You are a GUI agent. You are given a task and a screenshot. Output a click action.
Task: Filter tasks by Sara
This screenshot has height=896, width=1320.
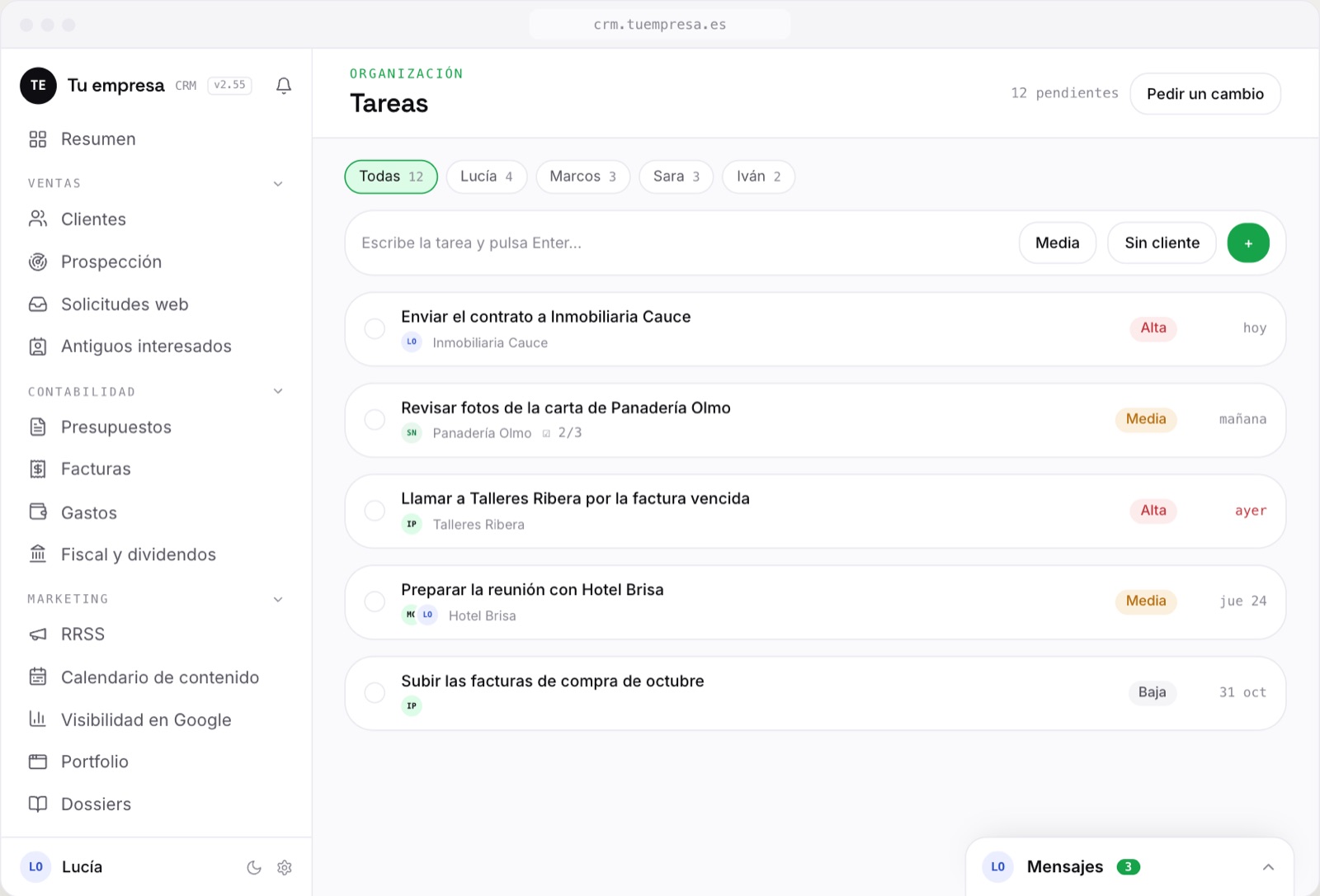click(x=676, y=177)
